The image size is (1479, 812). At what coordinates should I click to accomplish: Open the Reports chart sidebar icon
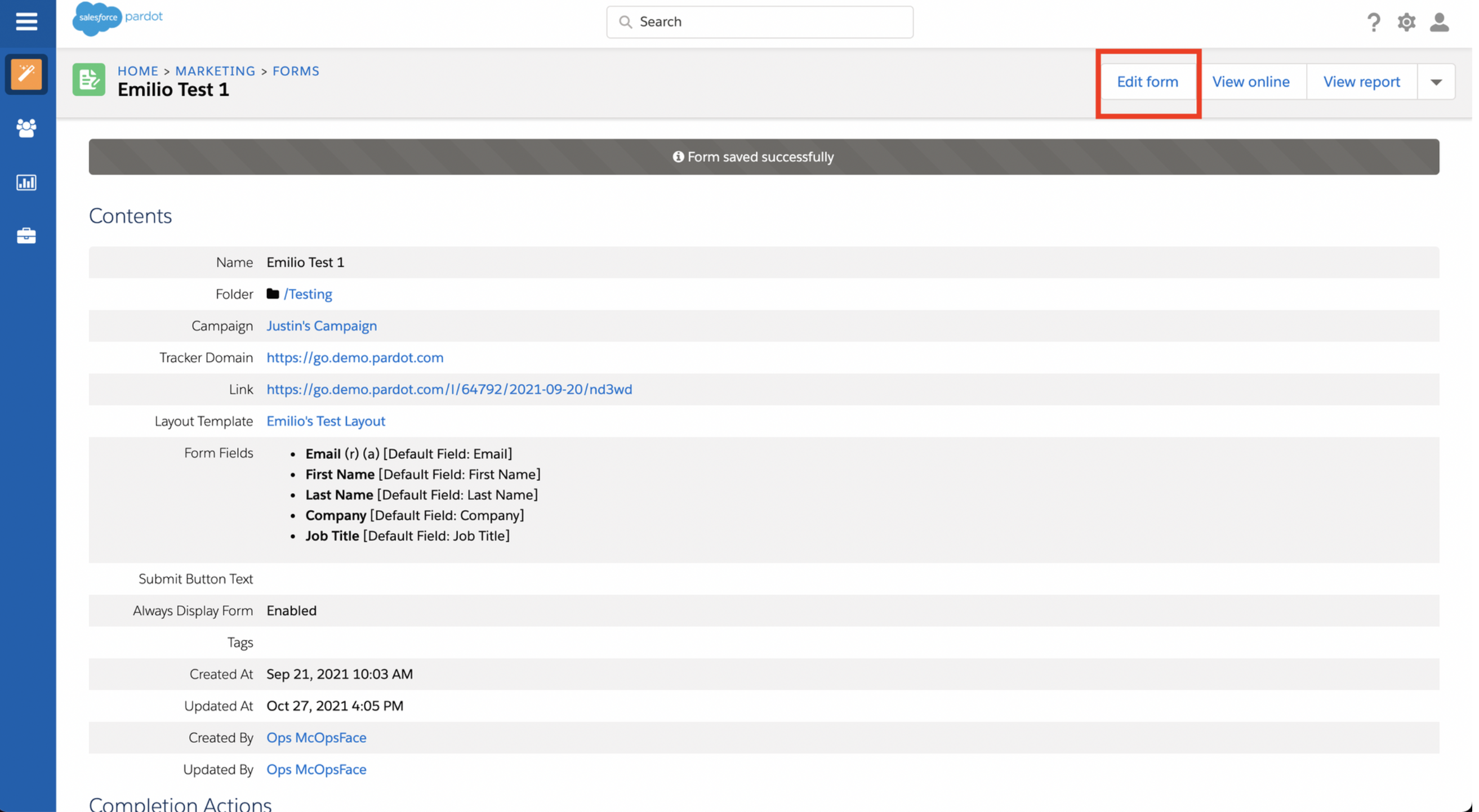pos(26,182)
